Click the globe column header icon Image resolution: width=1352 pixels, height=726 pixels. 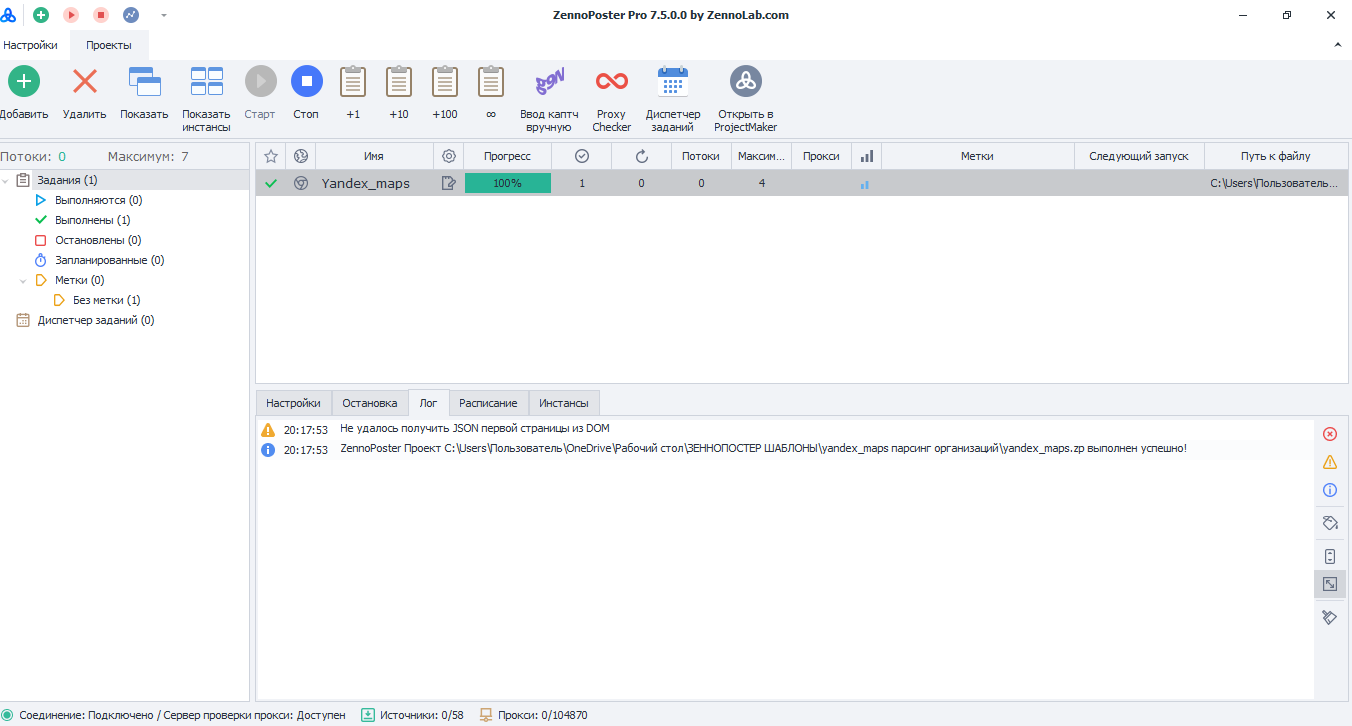pyautogui.click(x=300, y=156)
